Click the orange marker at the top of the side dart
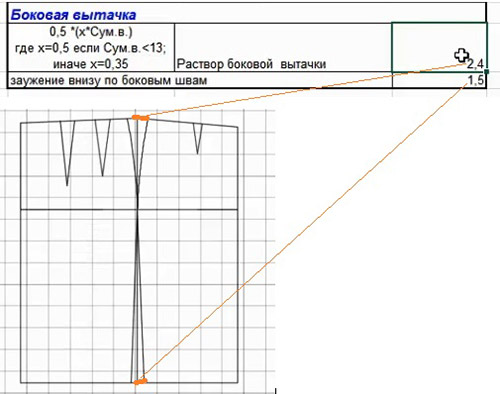This screenshot has height=394, width=500. tap(141, 117)
